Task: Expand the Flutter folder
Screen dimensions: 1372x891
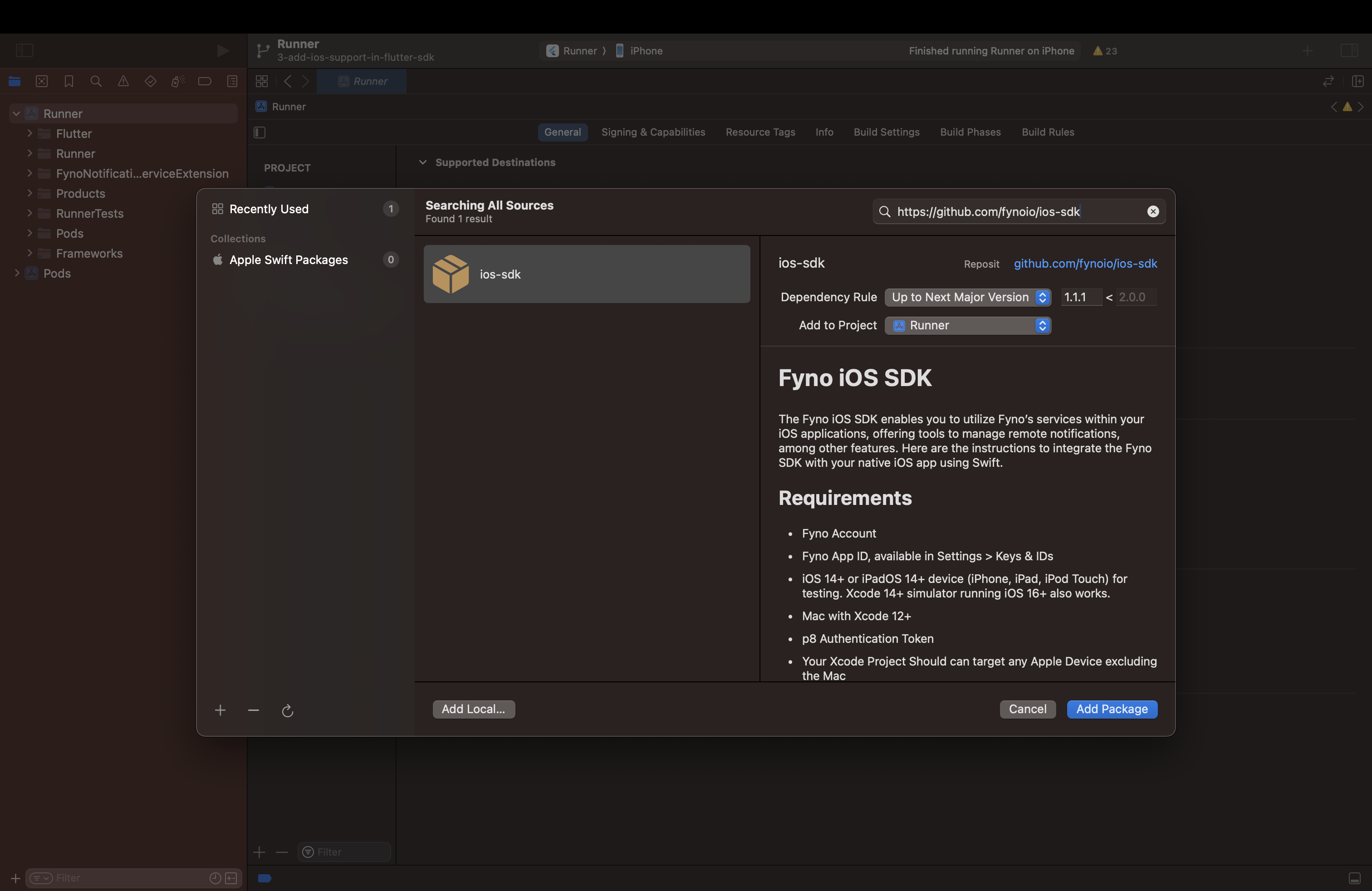Action: coord(29,134)
